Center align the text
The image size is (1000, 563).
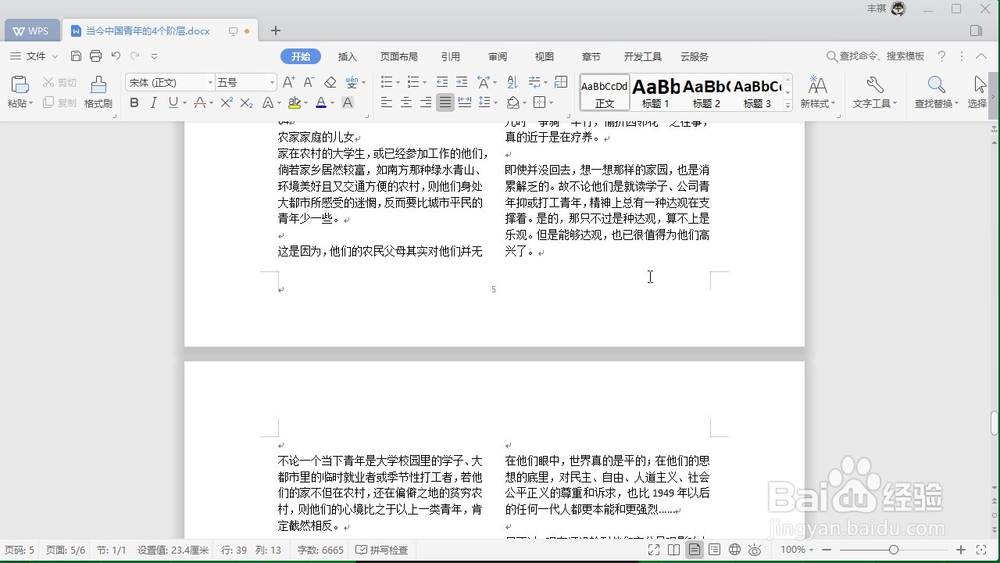click(x=406, y=103)
